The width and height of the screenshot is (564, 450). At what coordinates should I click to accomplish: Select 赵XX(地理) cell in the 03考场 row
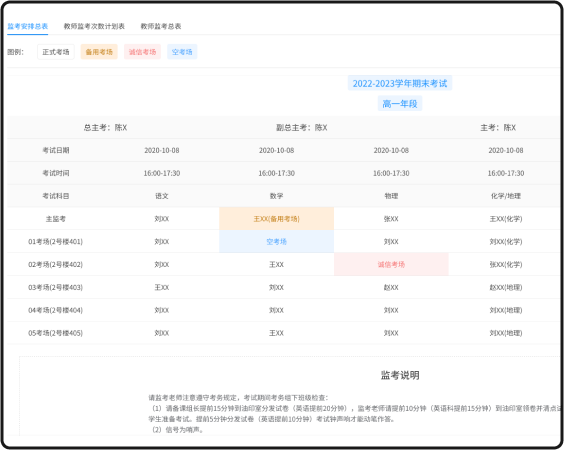point(506,287)
